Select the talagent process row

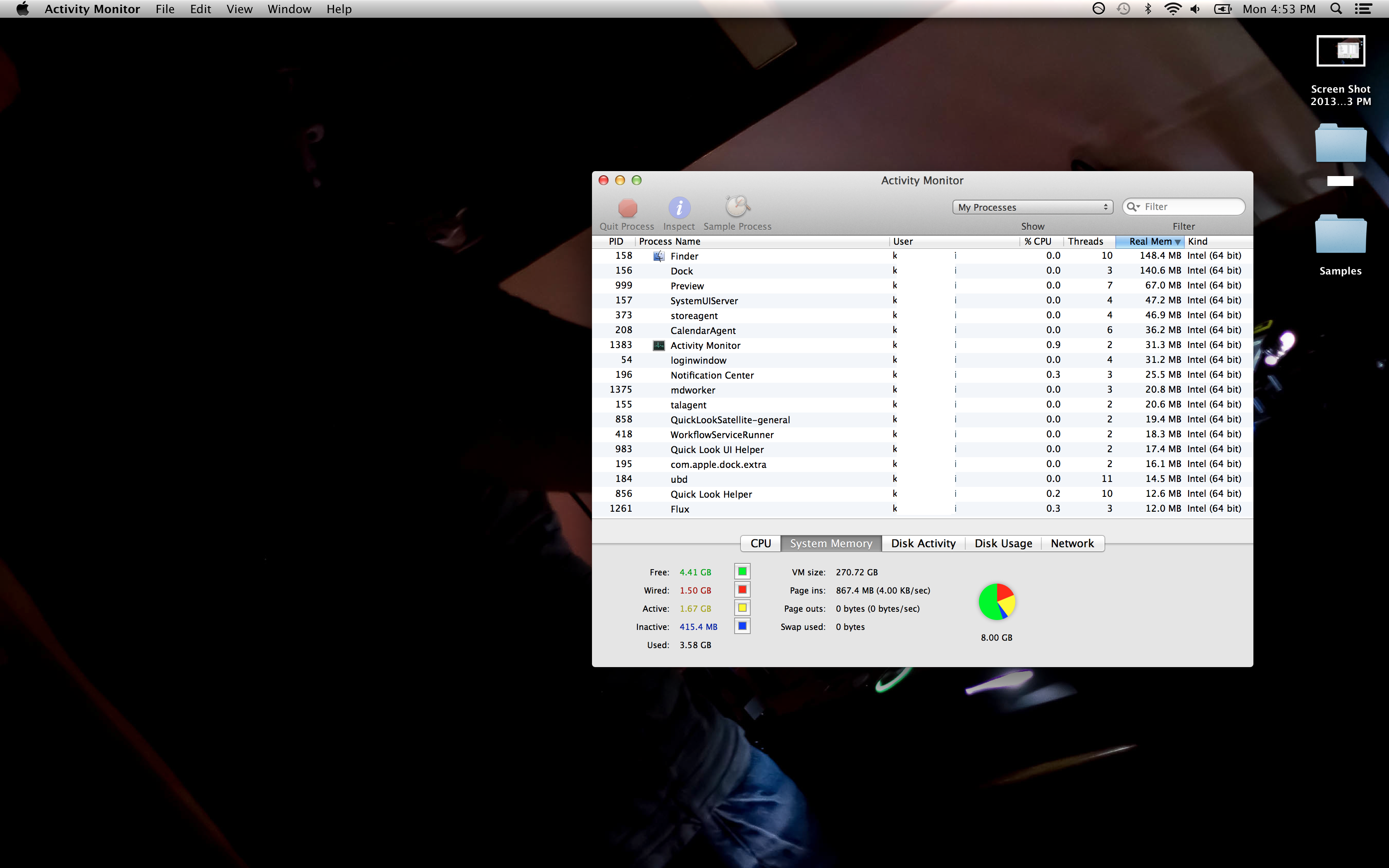pyautogui.click(x=922, y=405)
